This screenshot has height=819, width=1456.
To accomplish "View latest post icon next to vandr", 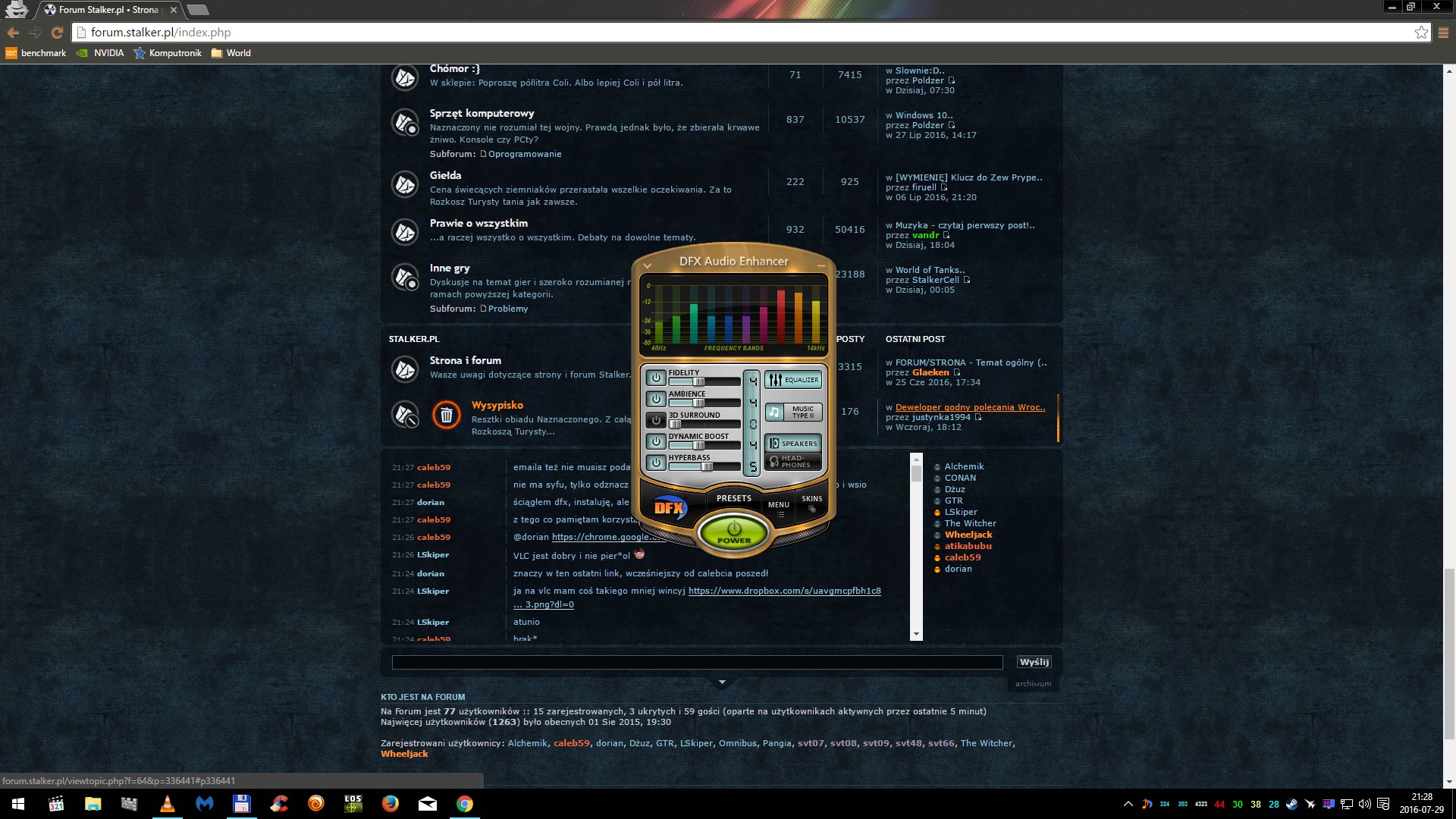I will [946, 235].
